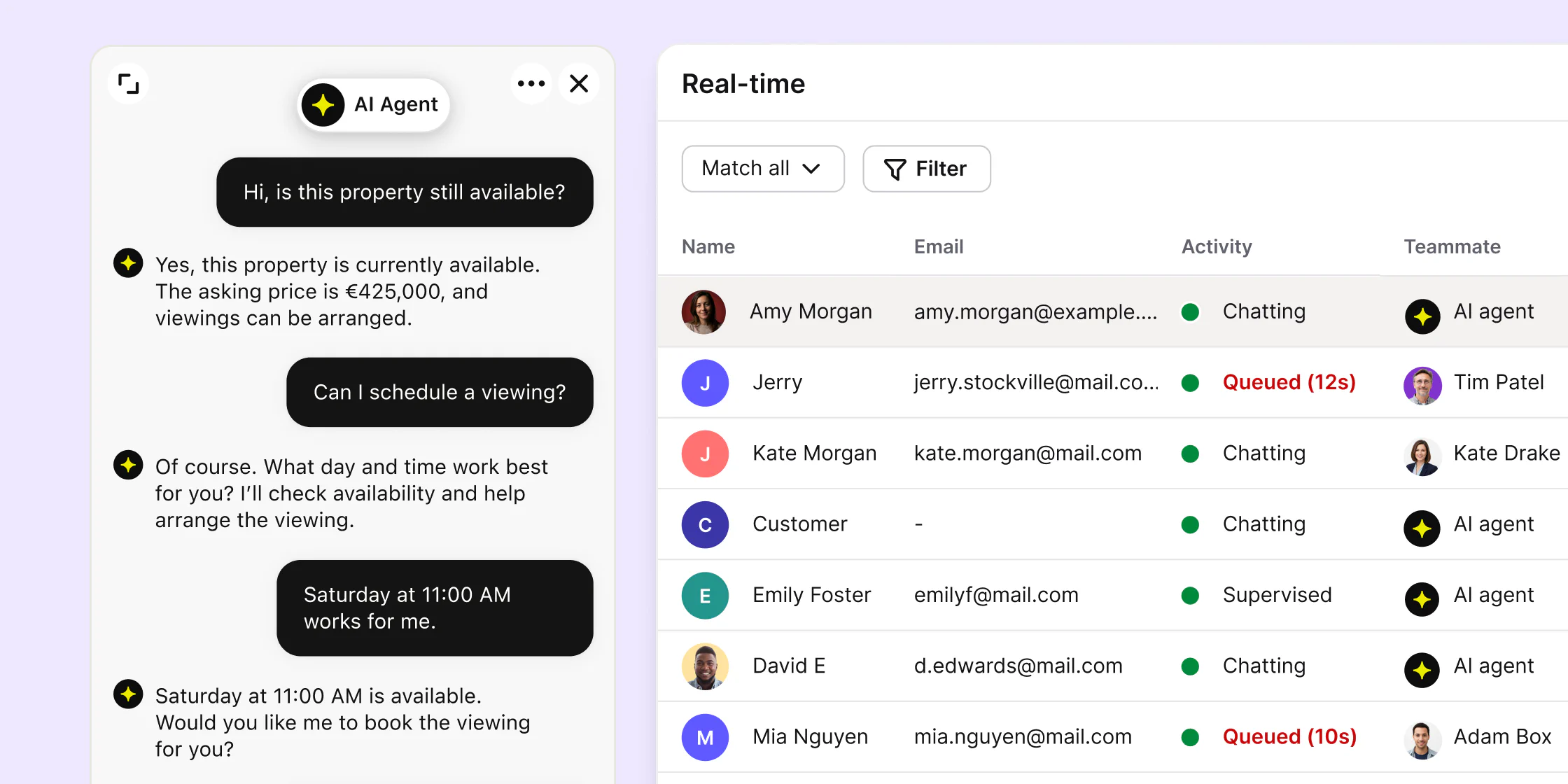Click amy.morgan@example email cell
1568x784 pixels.
click(x=1035, y=311)
